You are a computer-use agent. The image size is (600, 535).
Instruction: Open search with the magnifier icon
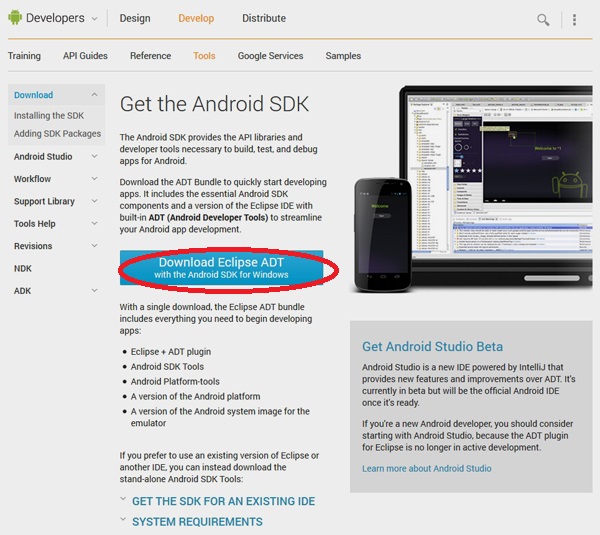click(x=543, y=19)
